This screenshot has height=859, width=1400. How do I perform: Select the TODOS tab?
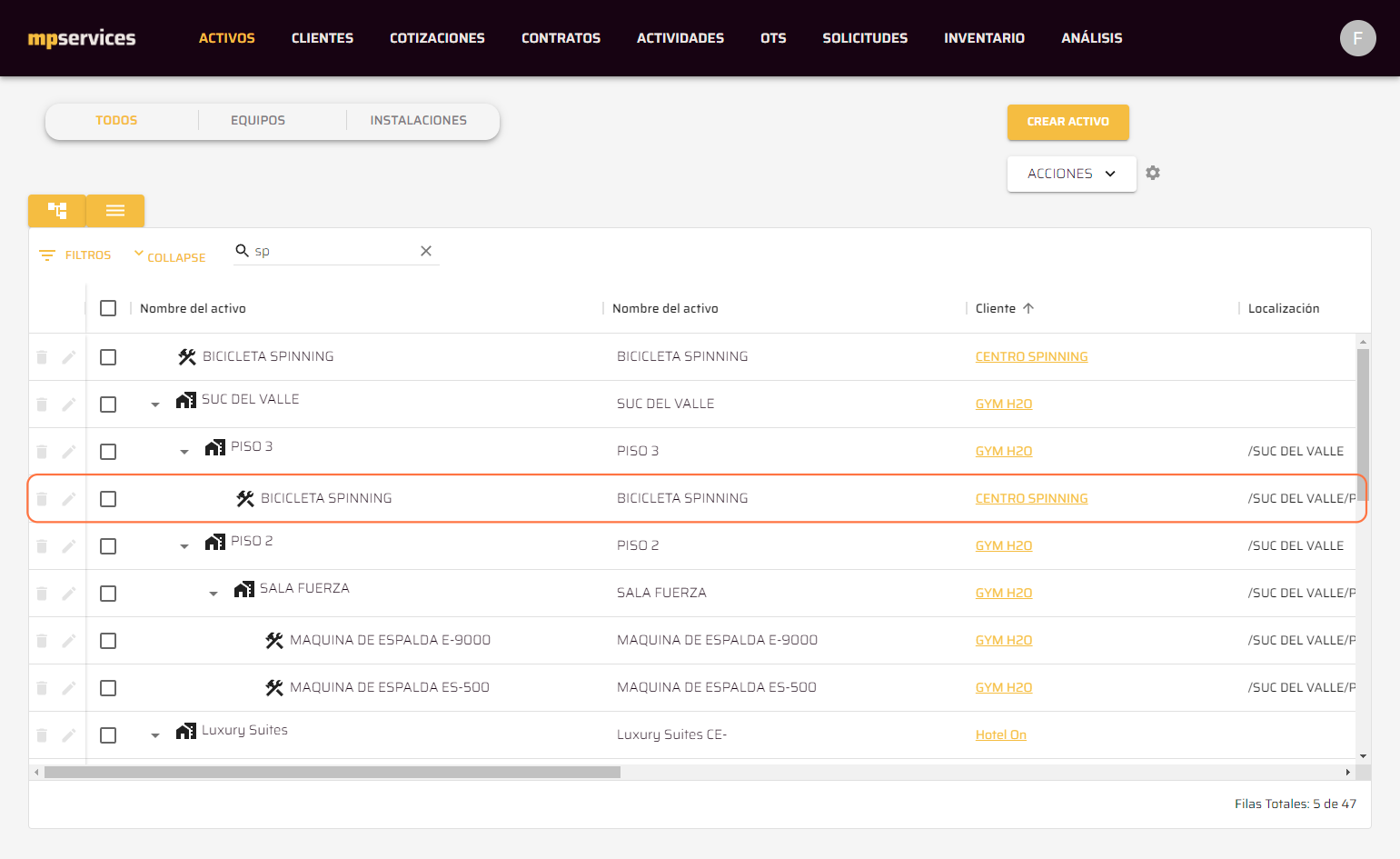116,120
